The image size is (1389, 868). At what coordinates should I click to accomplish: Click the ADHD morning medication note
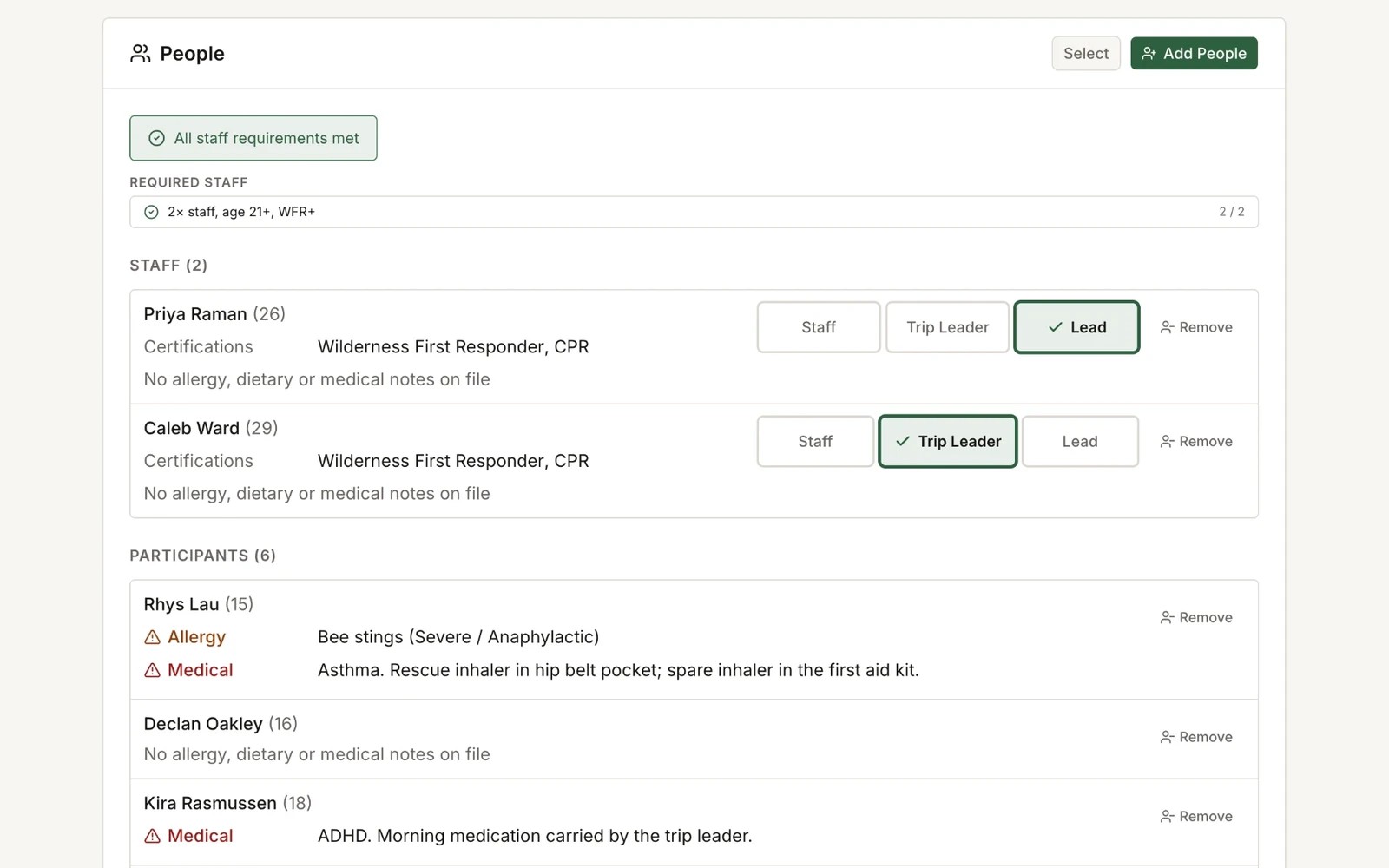point(535,836)
